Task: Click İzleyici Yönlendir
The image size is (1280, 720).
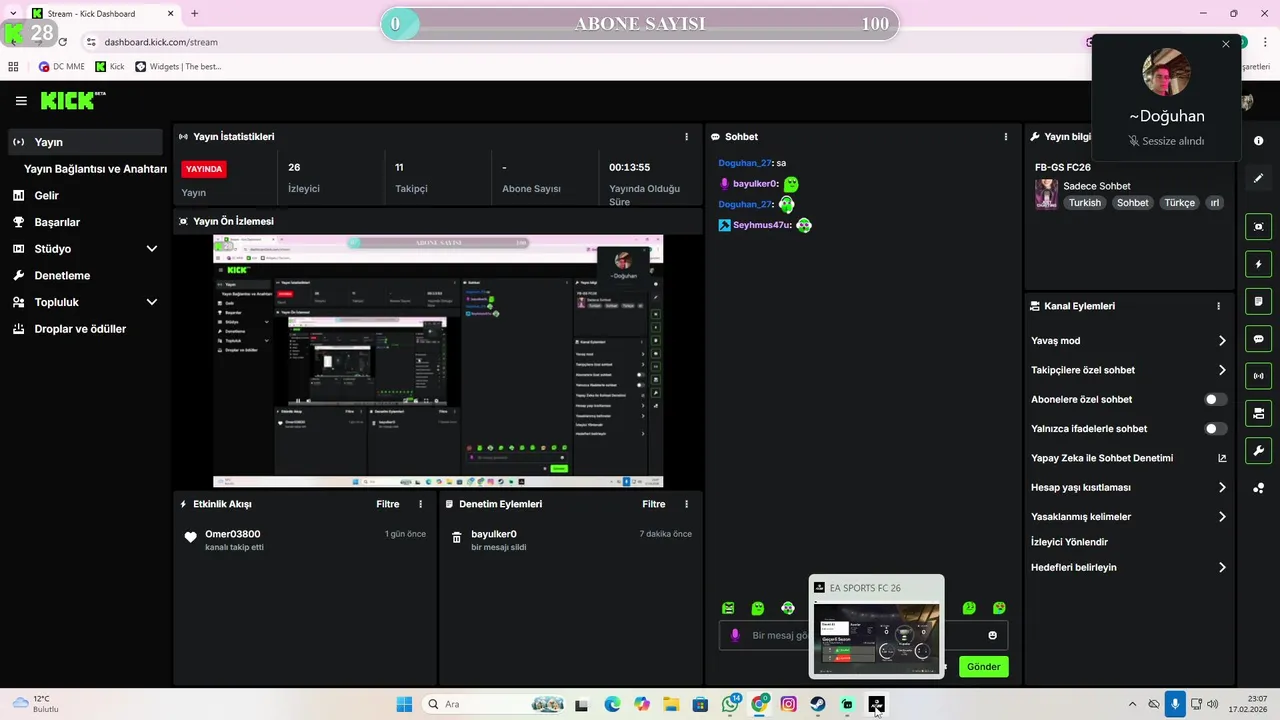Action: pyautogui.click(x=1069, y=542)
